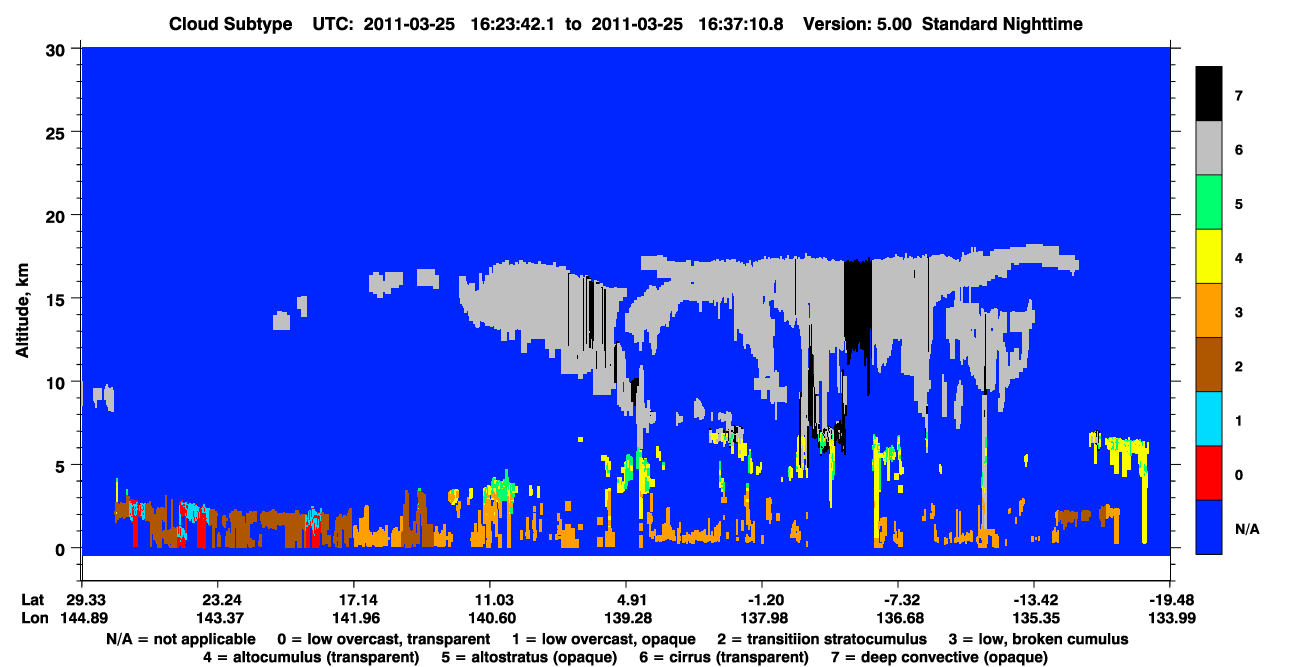
Task: Click latitude value 17.14
Action: 353,600
